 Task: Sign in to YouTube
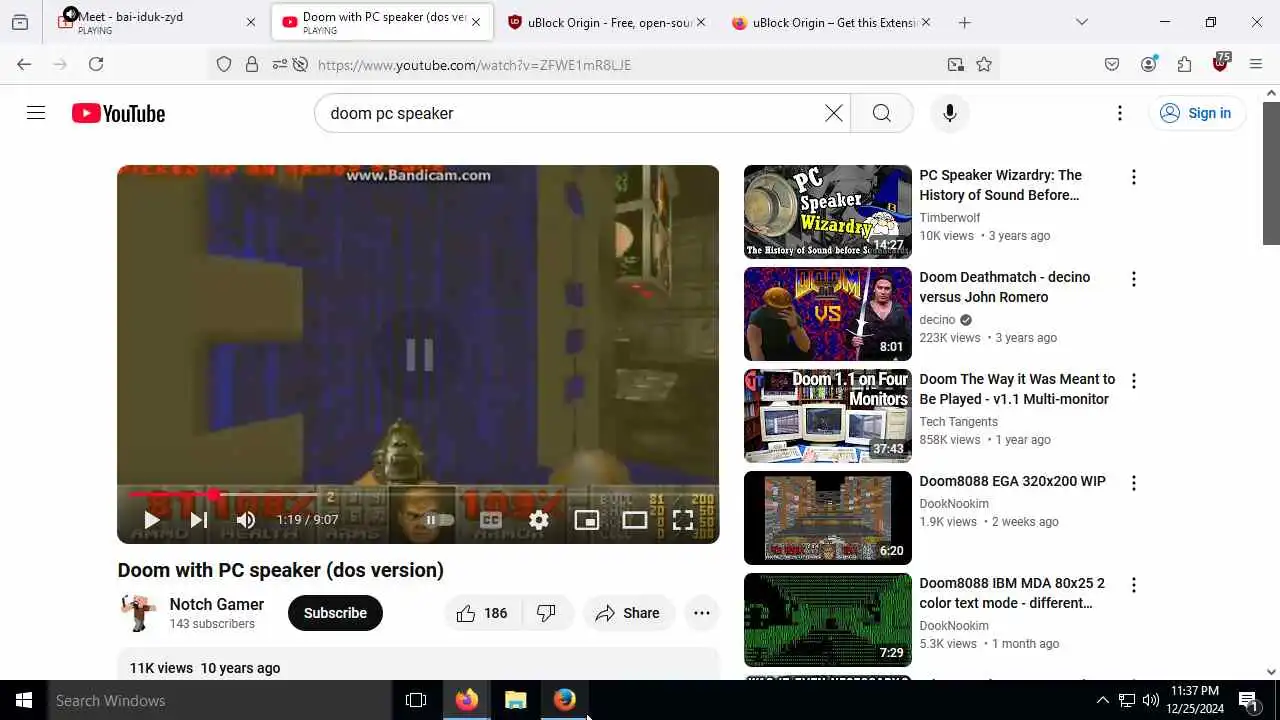pyautogui.click(x=1196, y=113)
